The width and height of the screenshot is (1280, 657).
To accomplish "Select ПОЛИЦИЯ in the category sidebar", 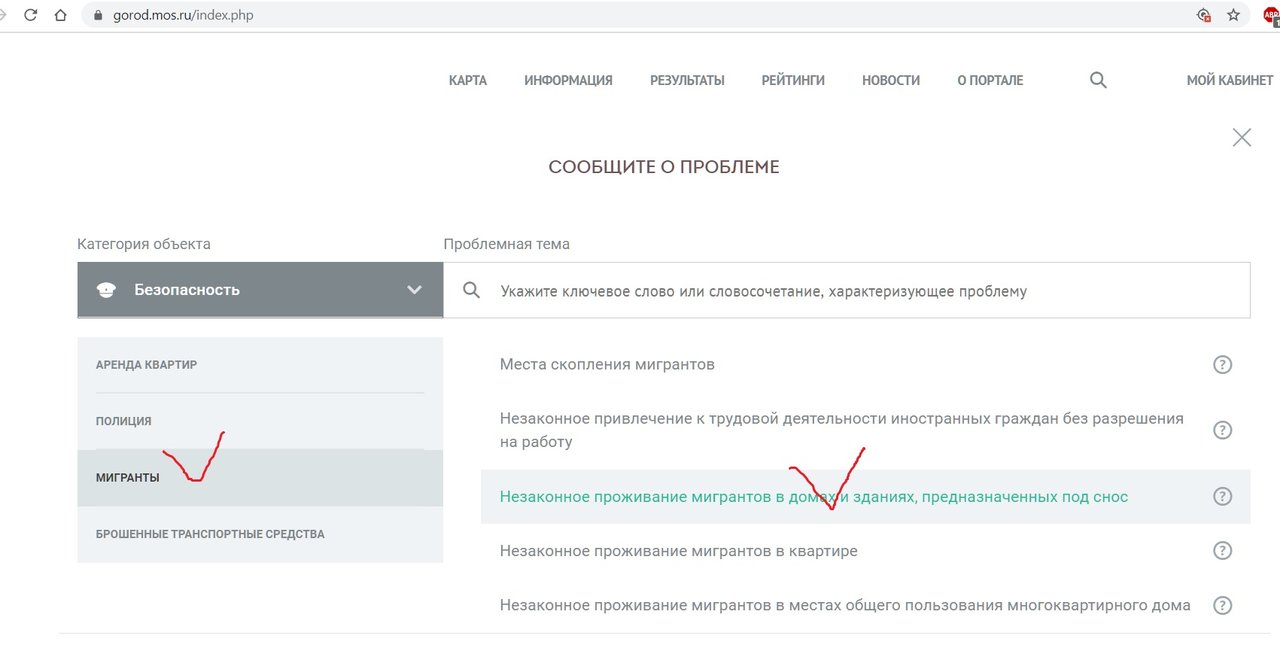I will (123, 420).
